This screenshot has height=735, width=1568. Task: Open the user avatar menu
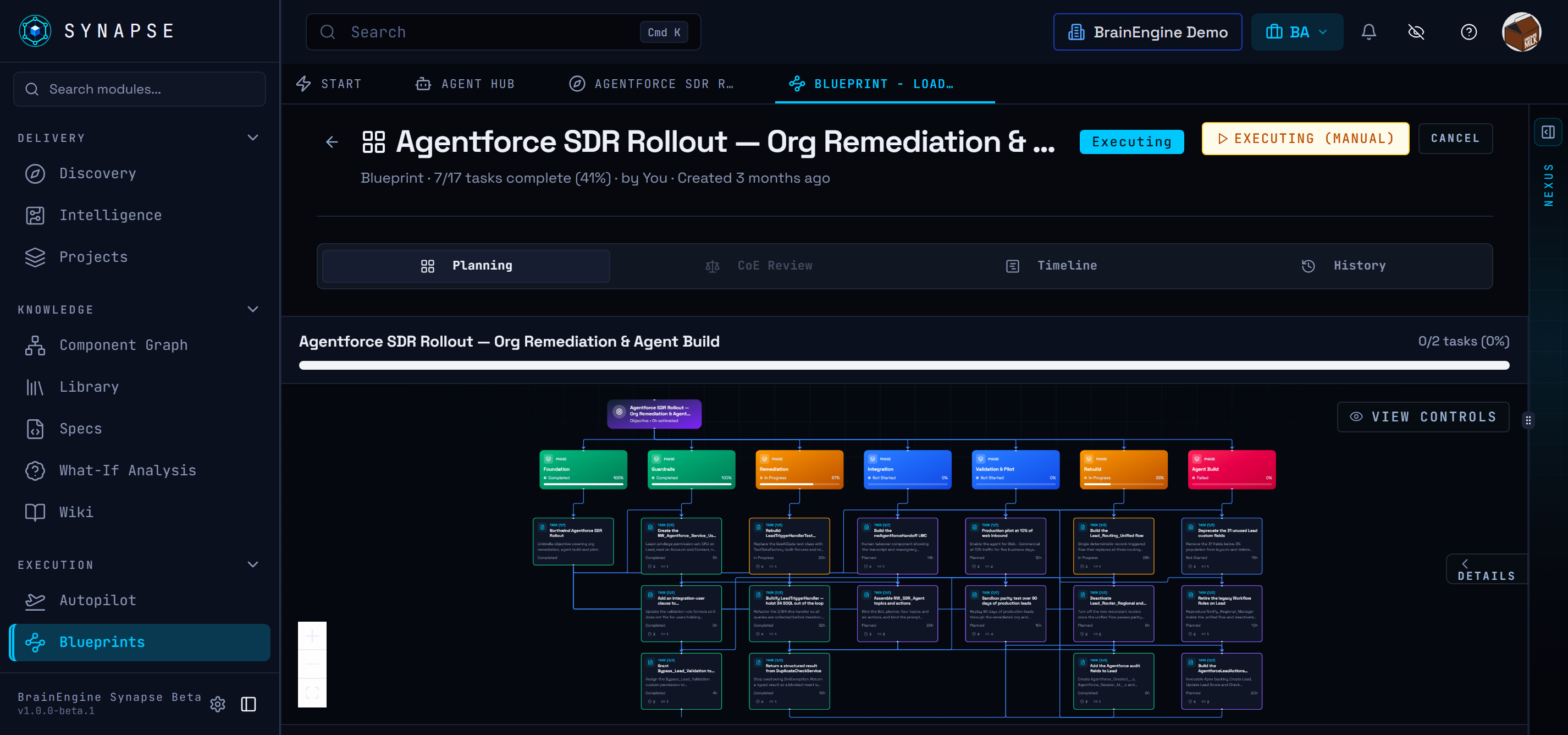[1521, 32]
